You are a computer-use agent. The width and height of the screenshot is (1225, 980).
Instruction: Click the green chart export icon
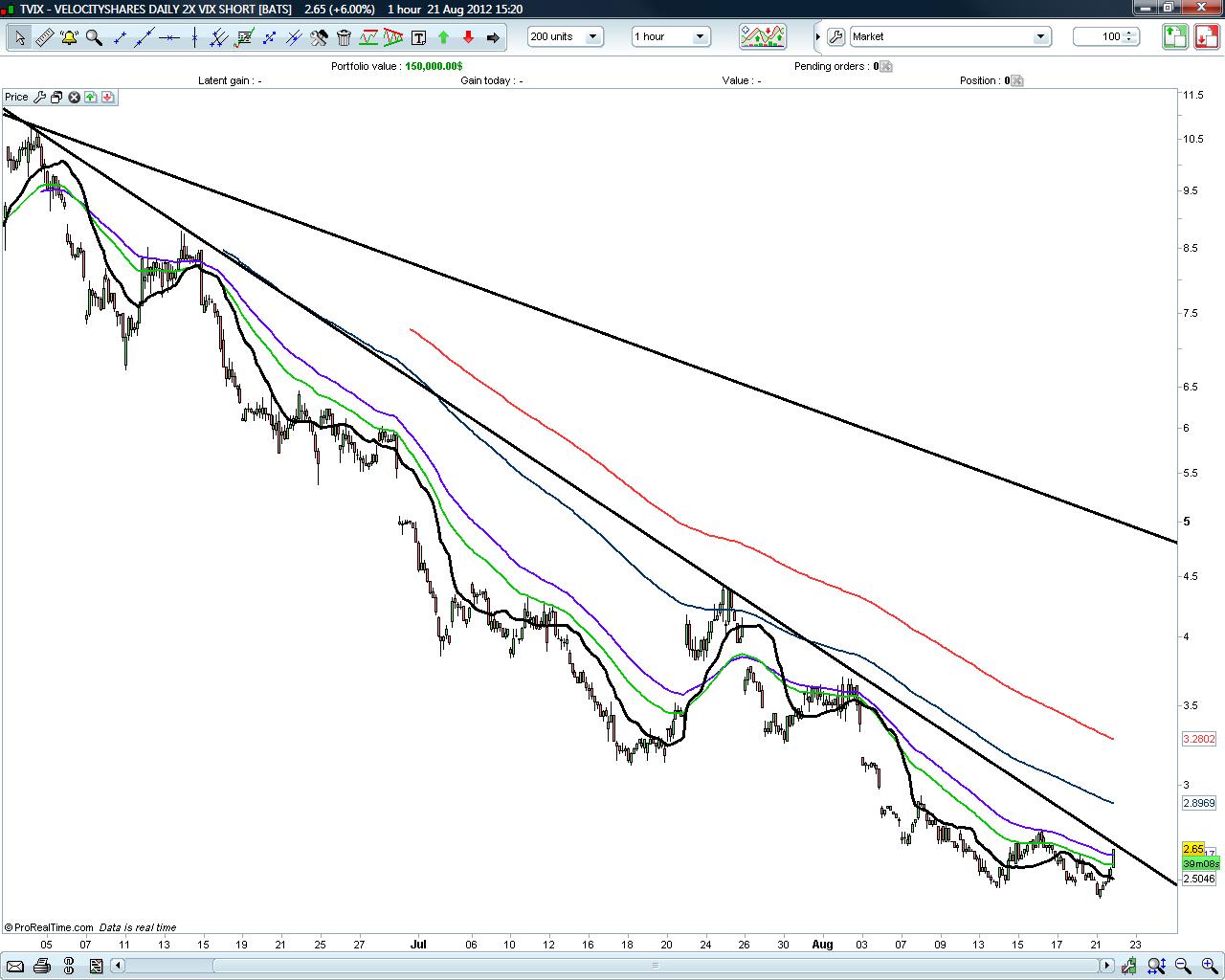point(1129,966)
